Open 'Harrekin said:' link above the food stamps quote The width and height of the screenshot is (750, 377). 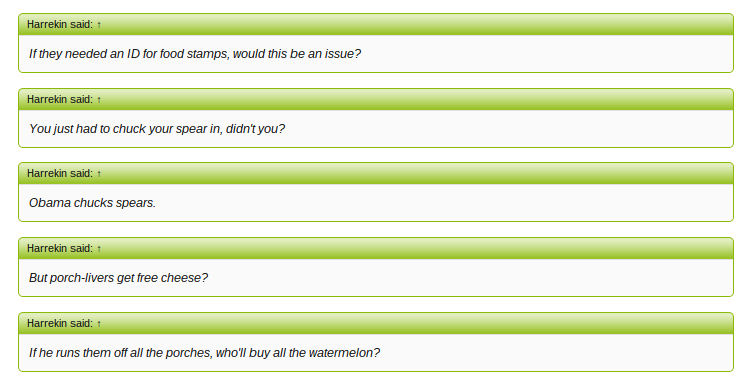[60, 24]
